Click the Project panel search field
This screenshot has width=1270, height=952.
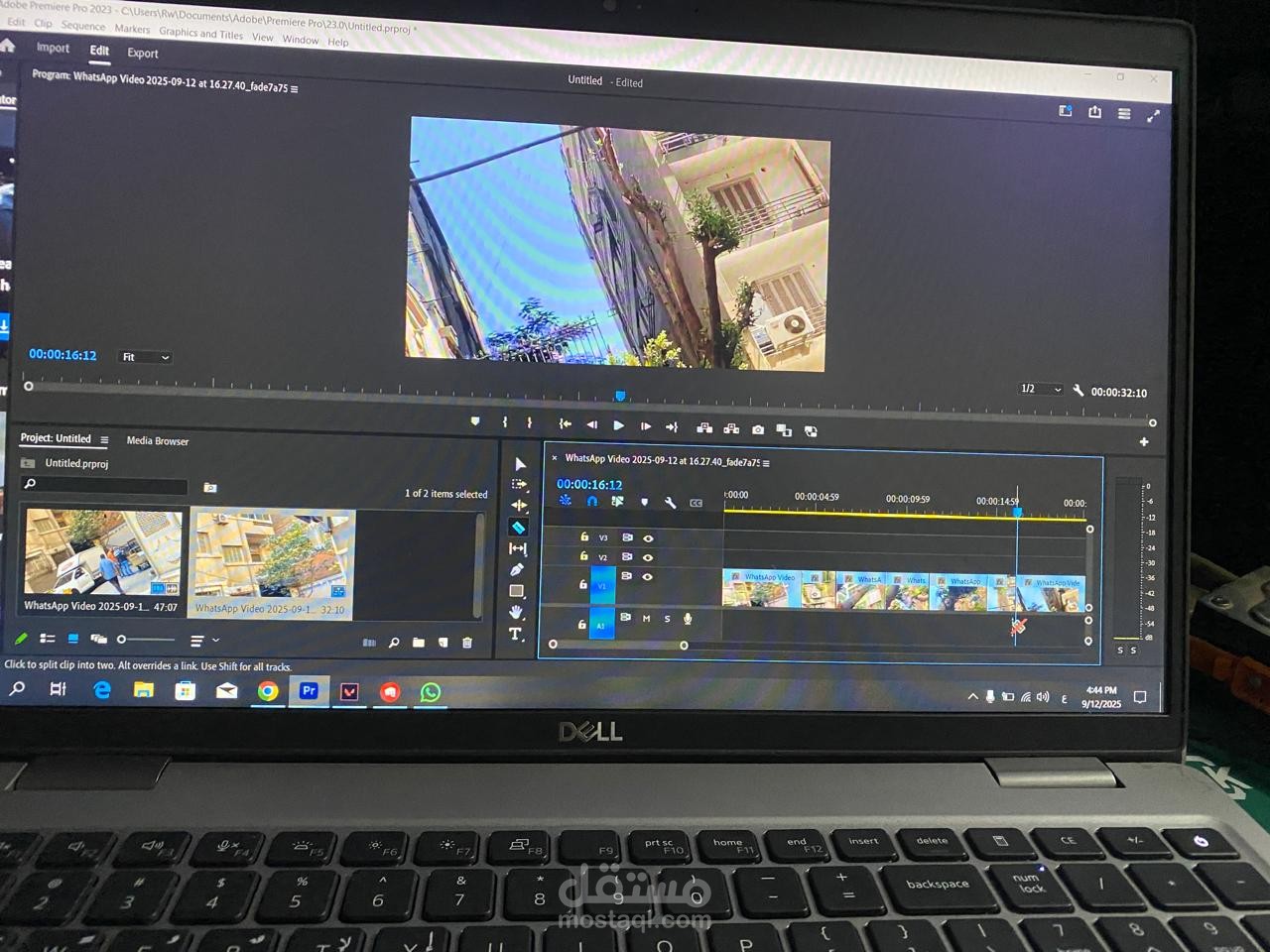104,485
